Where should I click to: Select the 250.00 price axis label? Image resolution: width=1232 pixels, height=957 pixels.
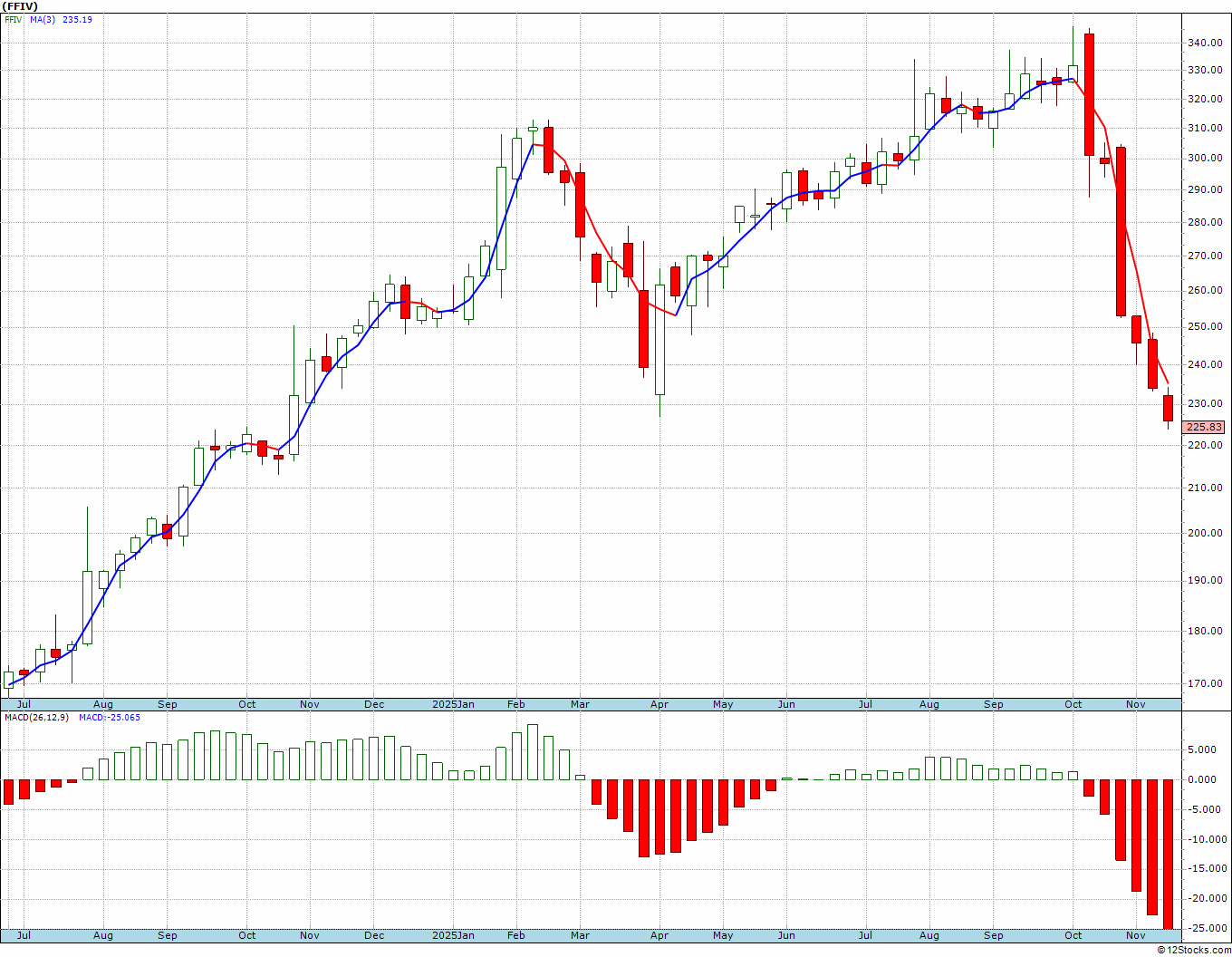(x=1204, y=326)
